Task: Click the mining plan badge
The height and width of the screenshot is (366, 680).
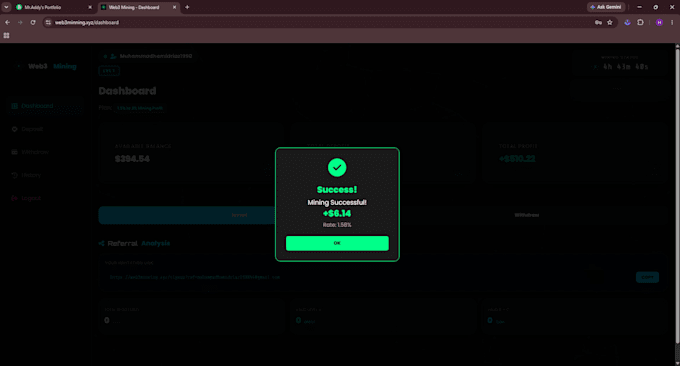Action: (140, 108)
